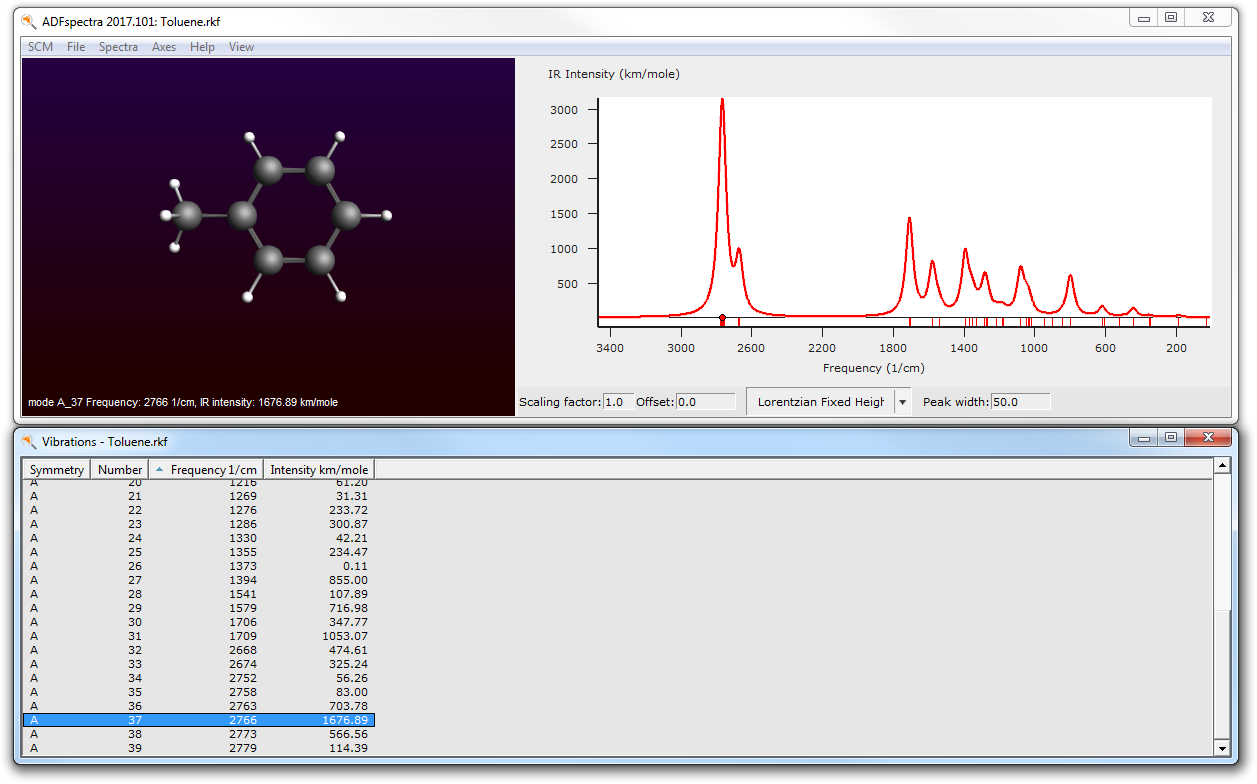Image resolution: width=1257 pixels, height=784 pixels.
Task: Sort table by Symmetry column header
Action: pyautogui.click(x=57, y=469)
